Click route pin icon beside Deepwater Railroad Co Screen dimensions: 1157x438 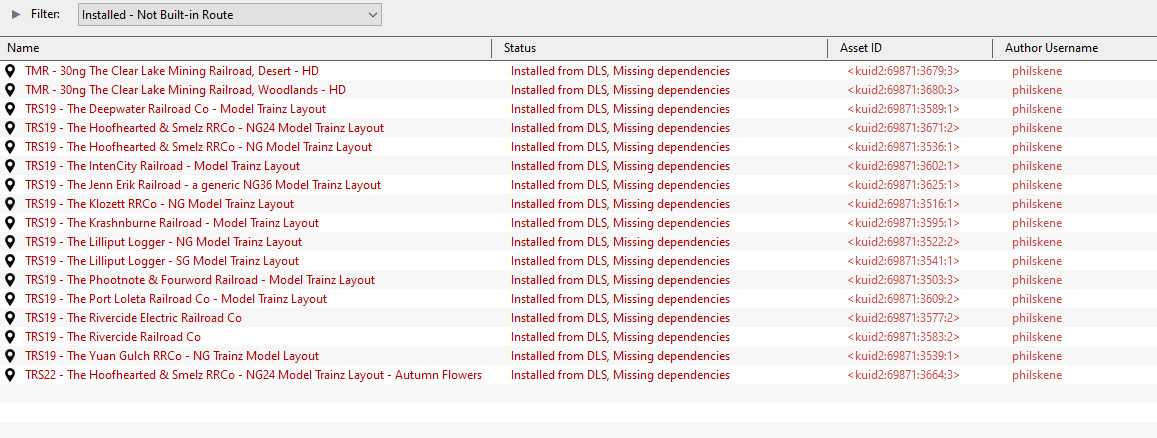click(x=10, y=109)
